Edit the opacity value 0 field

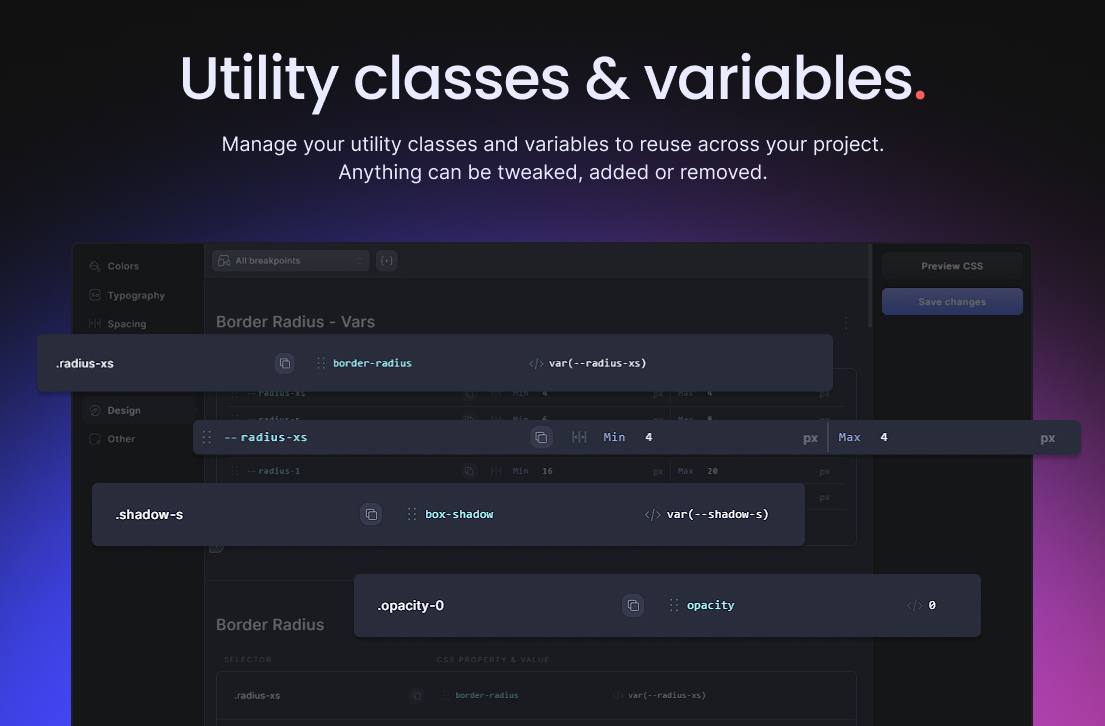click(932, 605)
